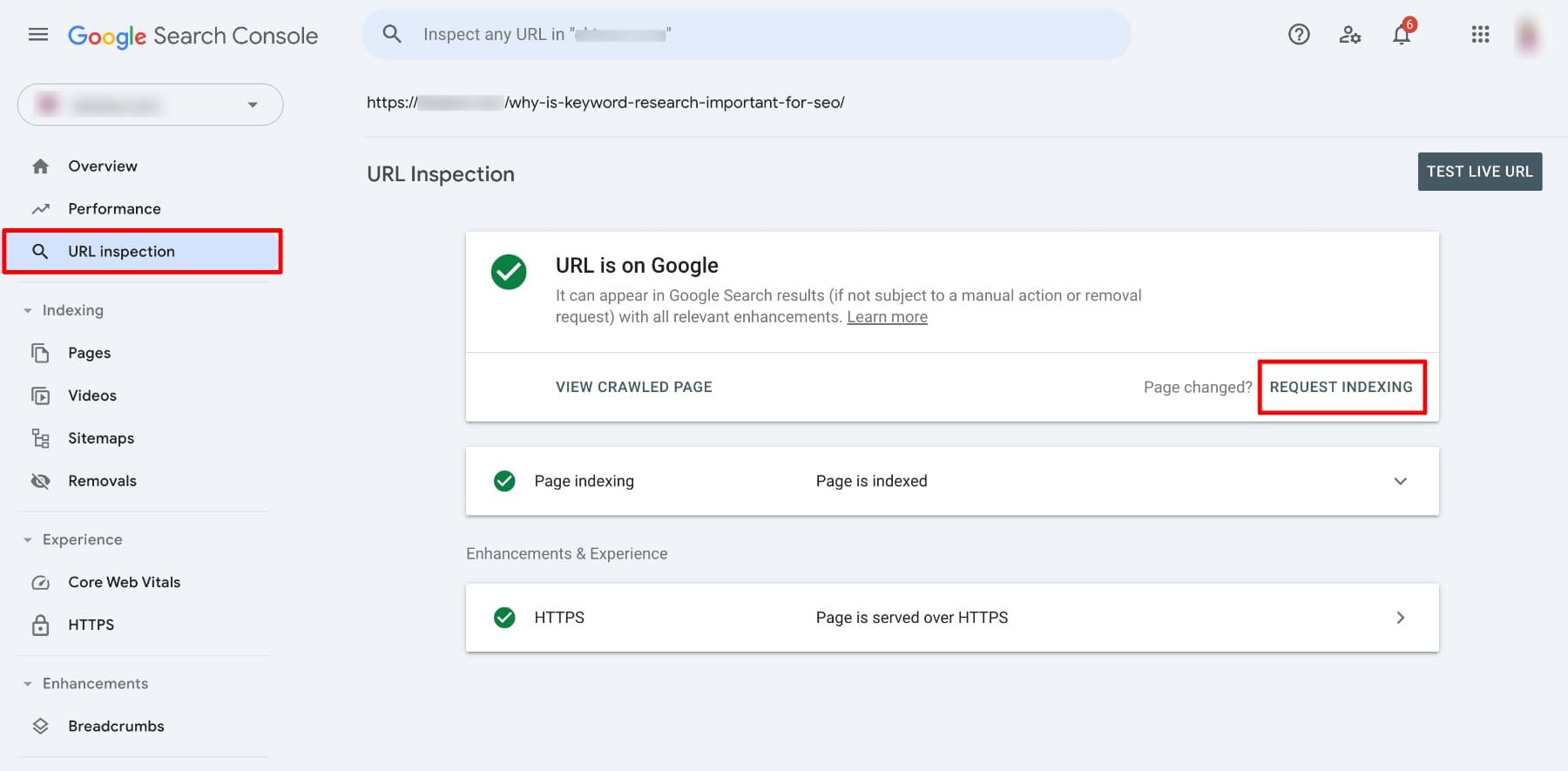Click 'Enhancements & Experience' heading
This screenshot has height=771, width=1568.
click(566, 554)
